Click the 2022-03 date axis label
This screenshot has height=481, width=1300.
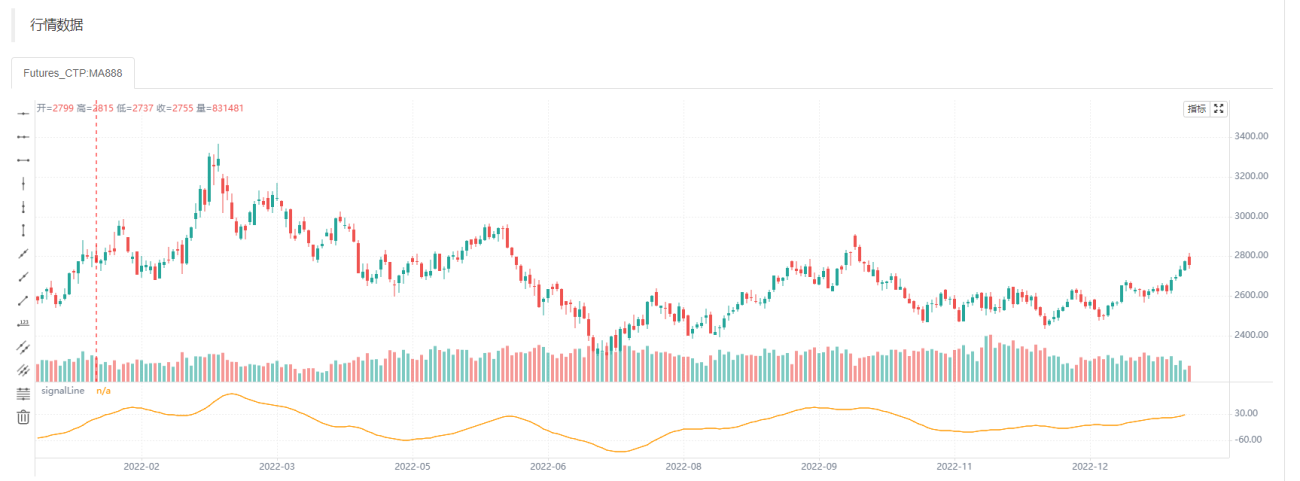pyautogui.click(x=277, y=466)
